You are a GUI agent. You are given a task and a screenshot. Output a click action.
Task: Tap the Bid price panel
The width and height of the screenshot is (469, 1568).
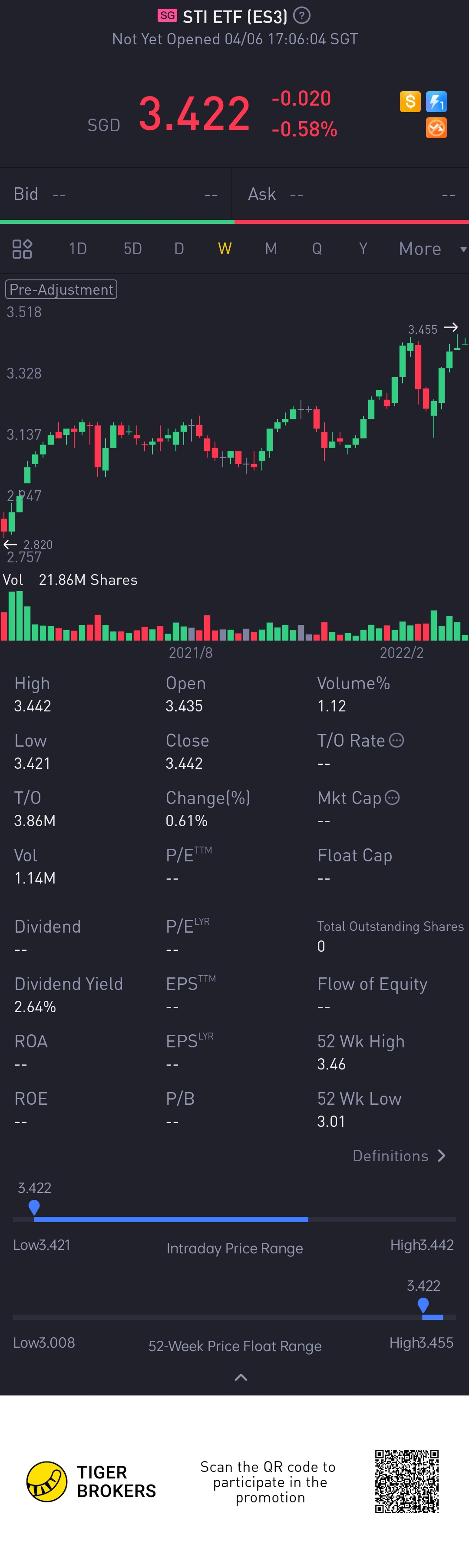coord(116,194)
